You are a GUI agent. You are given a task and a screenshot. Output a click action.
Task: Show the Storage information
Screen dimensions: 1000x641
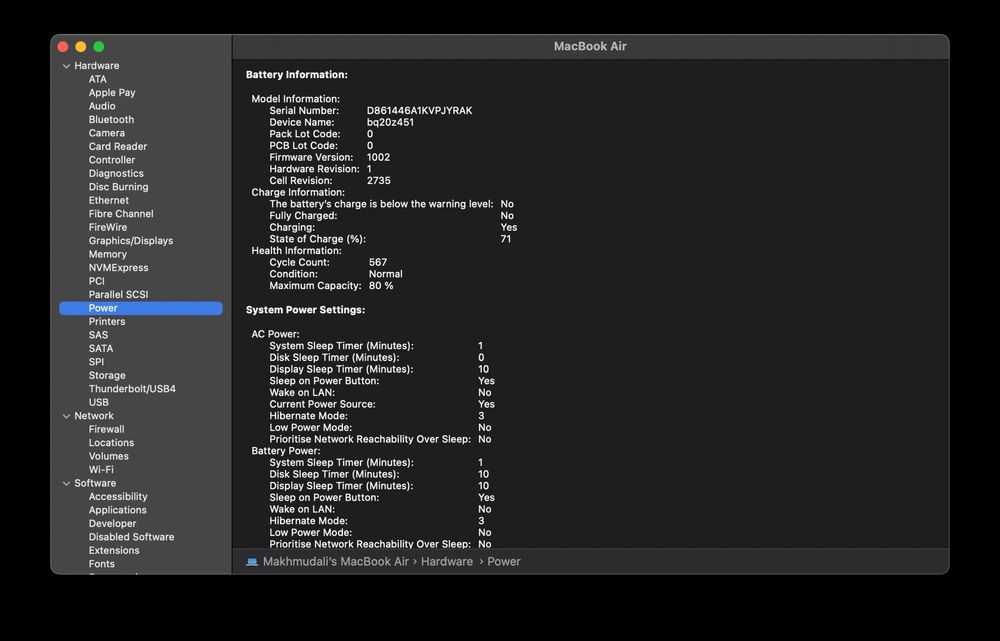[107, 376]
